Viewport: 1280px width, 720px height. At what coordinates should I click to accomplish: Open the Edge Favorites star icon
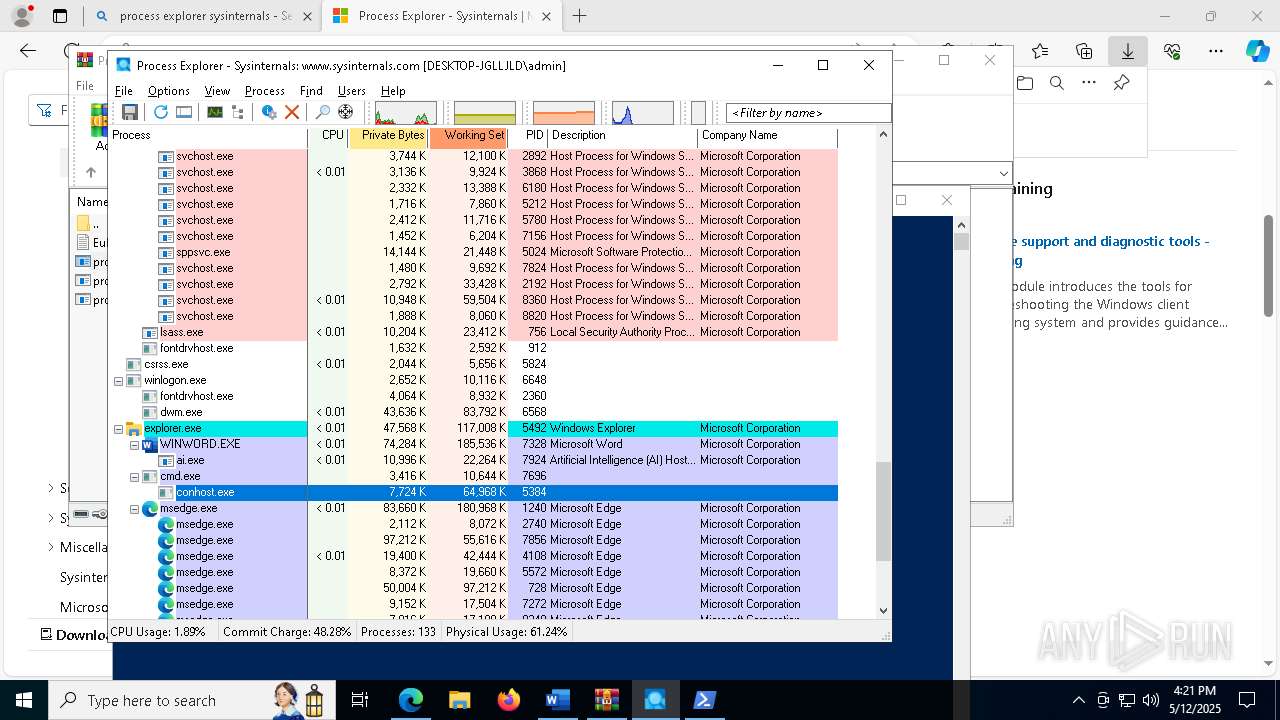point(1040,51)
